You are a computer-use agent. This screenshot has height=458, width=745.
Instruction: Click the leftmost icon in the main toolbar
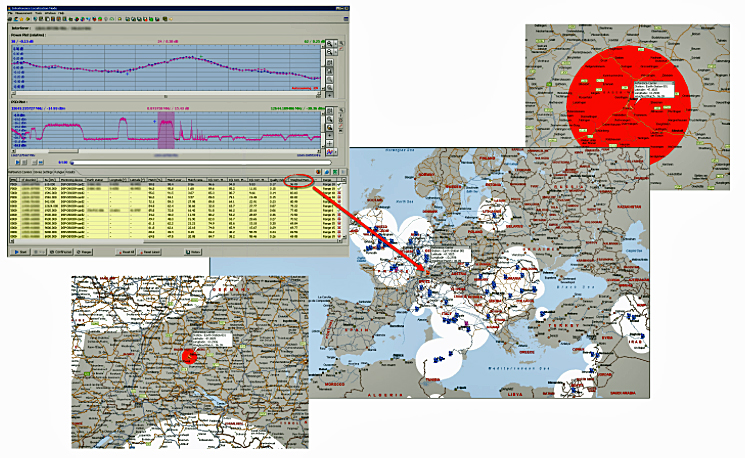click(x=10, y=19)
